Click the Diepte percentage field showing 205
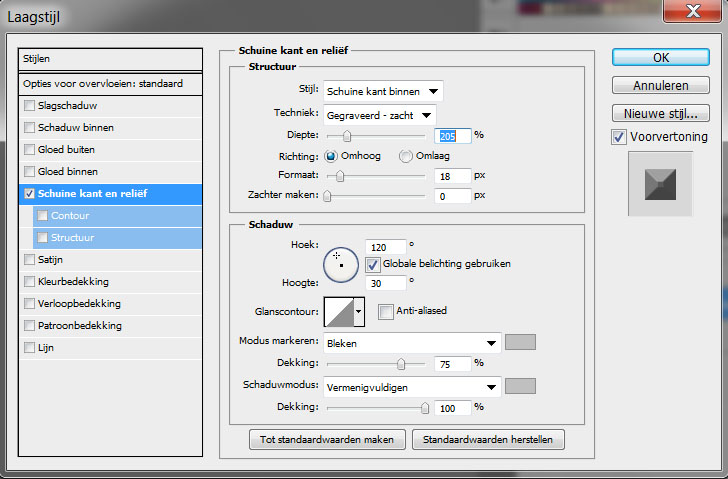This screenshot has width=728, height=479. pyautogui.click(x=453, y=136)
